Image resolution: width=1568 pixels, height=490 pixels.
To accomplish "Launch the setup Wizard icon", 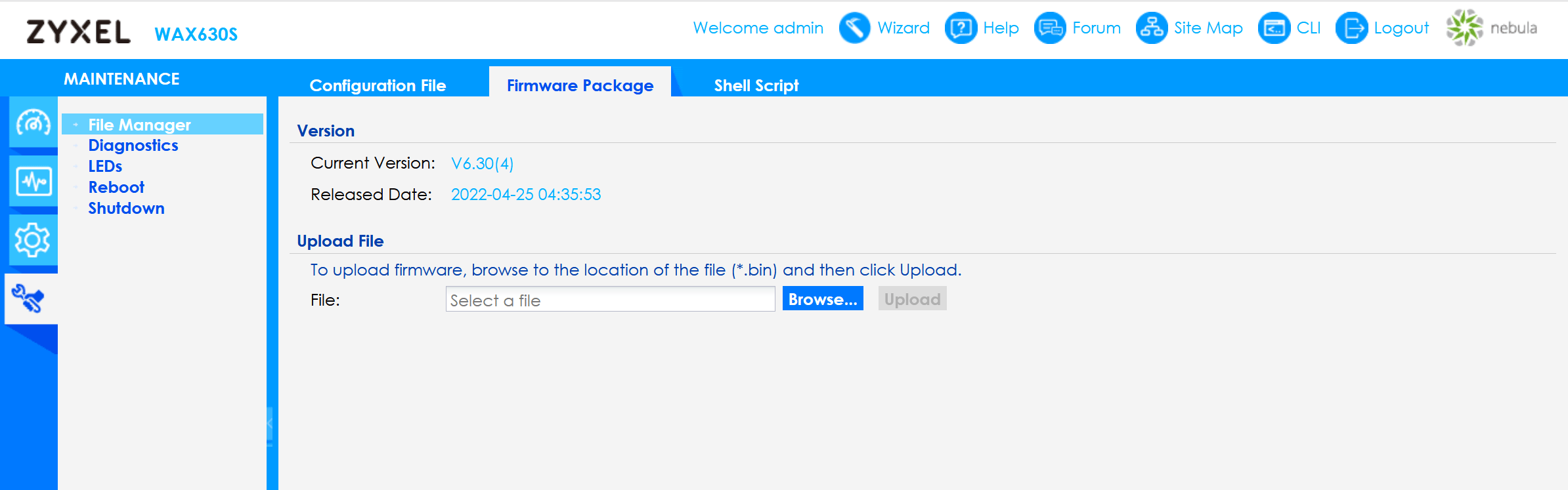I will [x=854, y=28].
